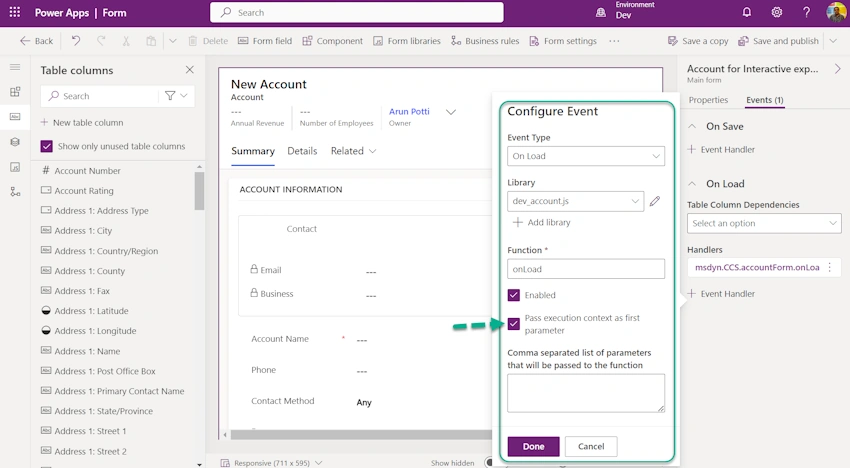Screen dimensions: 850x468
Task: Switch to Summary tab on form
Action: [x=253, y=151]
